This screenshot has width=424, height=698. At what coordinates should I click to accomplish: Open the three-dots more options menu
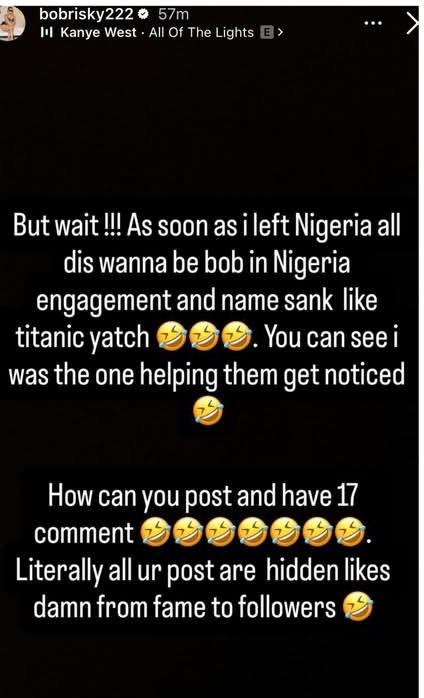[373, 22]
